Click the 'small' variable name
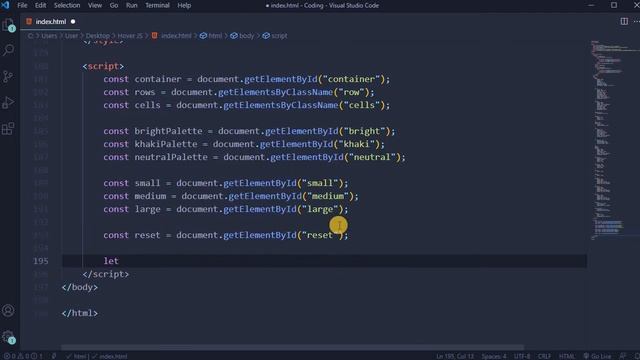This screenshot has height=360, width=640. (147, 183)
